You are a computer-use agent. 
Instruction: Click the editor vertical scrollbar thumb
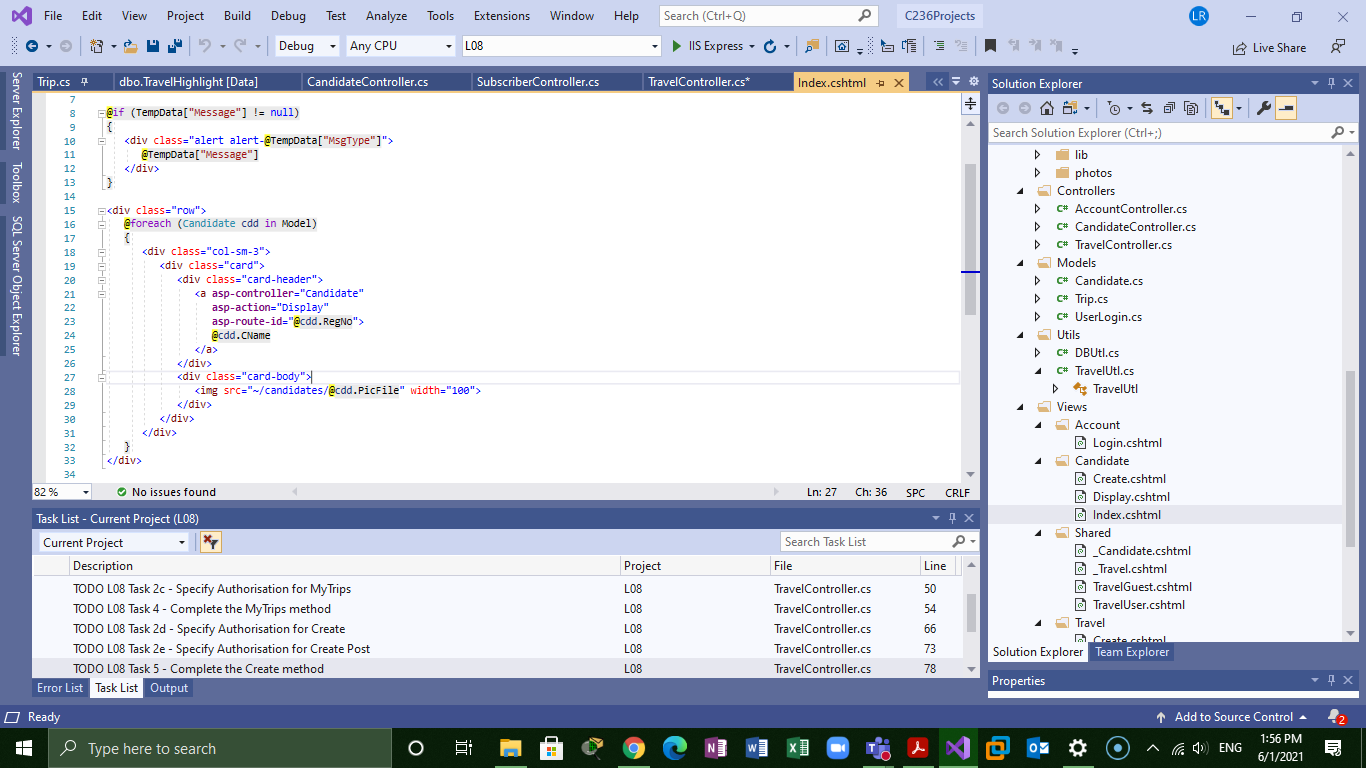(970, 238)
